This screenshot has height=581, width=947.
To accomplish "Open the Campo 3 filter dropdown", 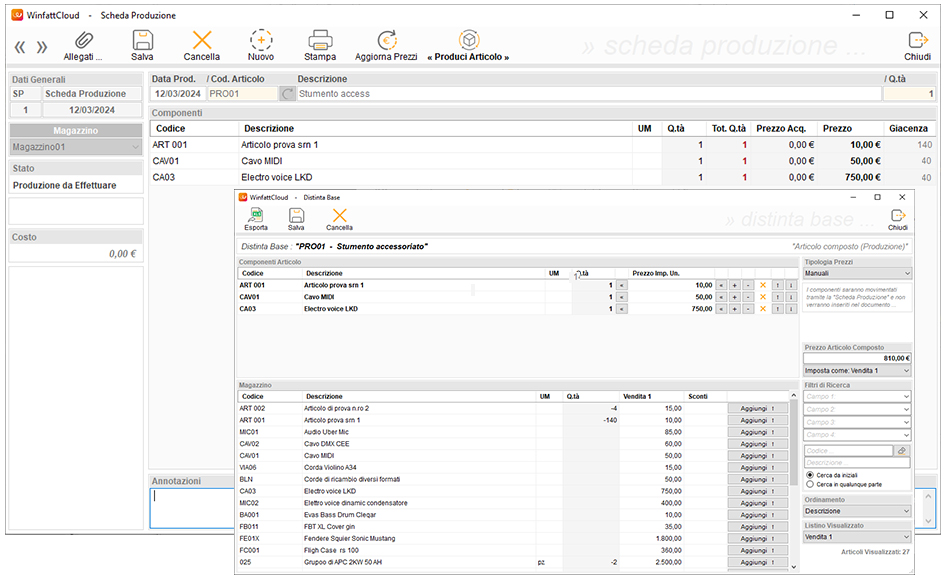I will (856, 422).
